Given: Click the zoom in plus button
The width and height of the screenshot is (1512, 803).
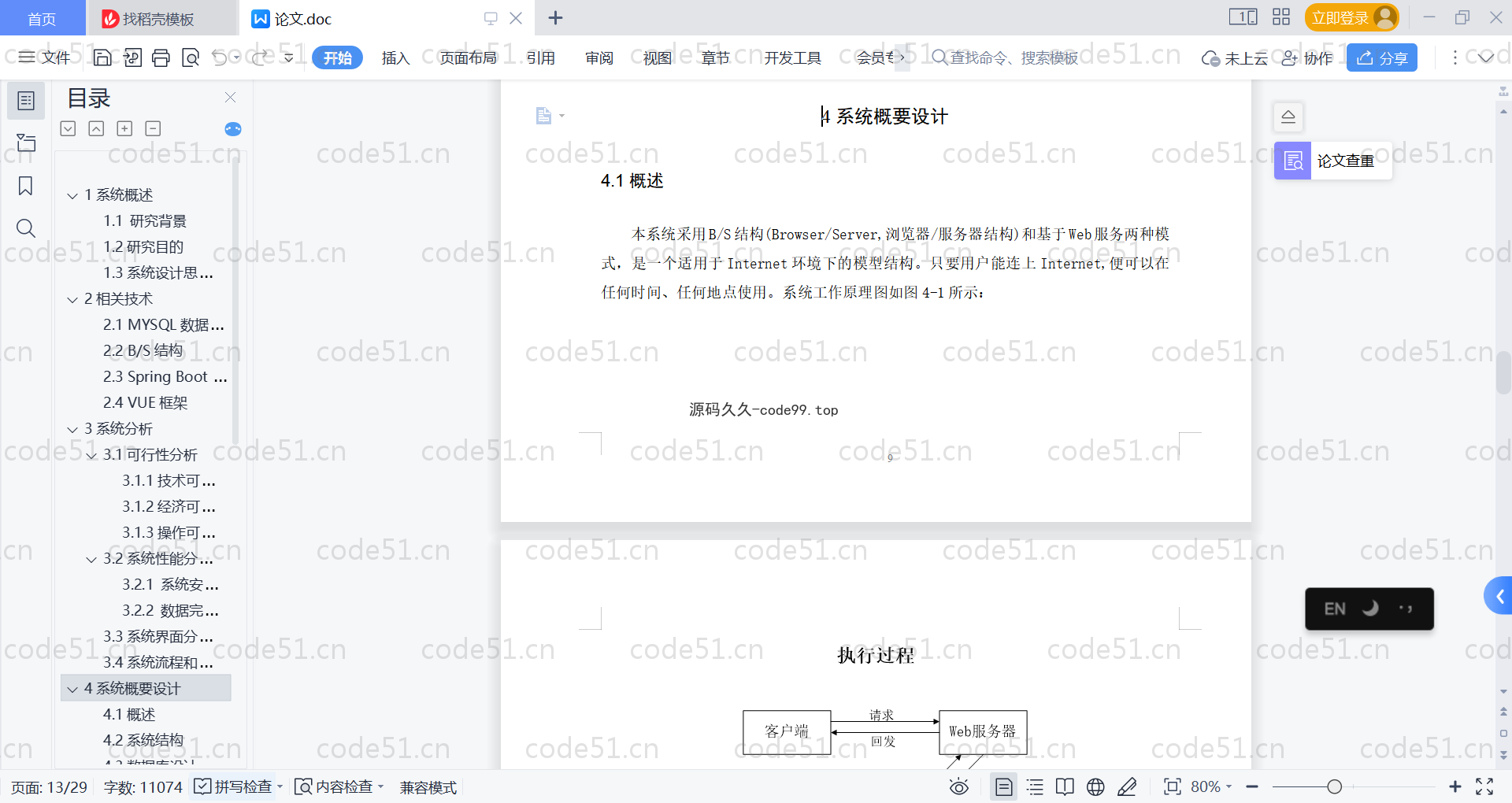Looking at the screenshot, I should (1455, 786).
